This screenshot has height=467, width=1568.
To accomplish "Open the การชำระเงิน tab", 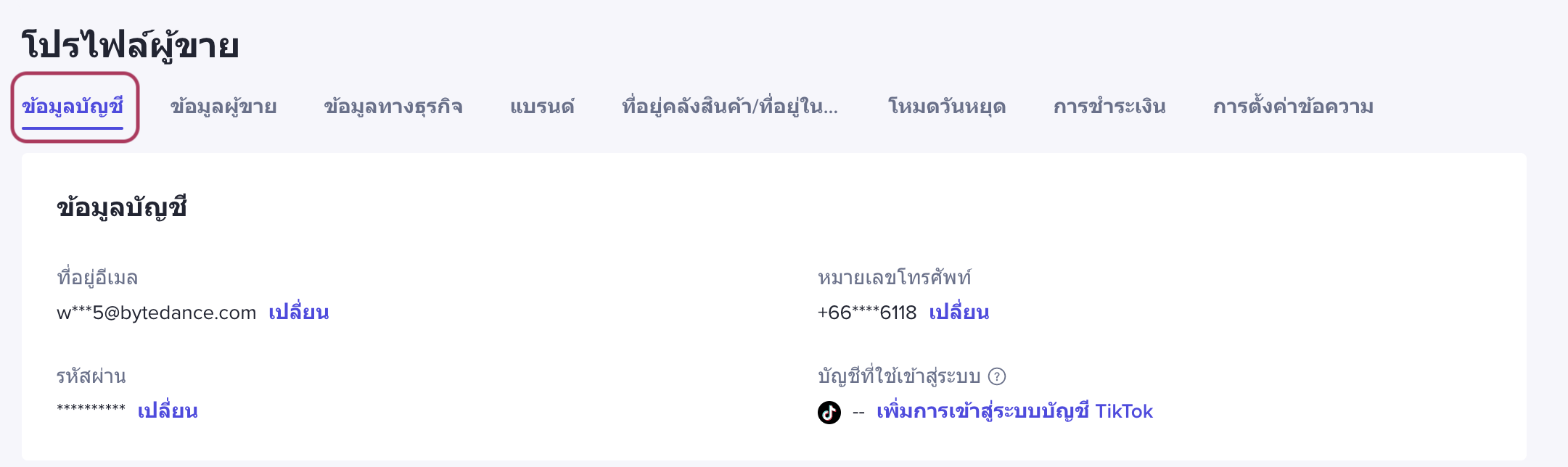I will (1109, 107).
